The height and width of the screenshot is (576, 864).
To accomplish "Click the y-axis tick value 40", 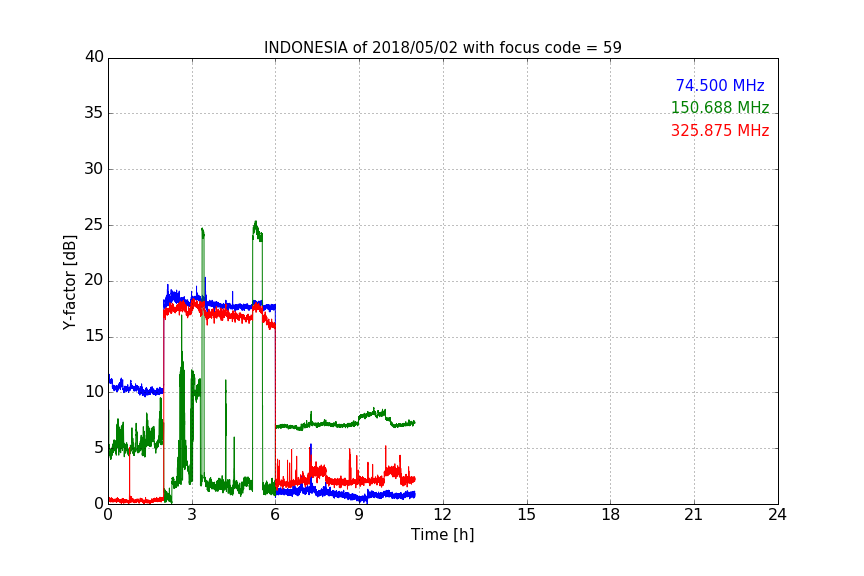I will pyautogui.click(x=94, y=57).
